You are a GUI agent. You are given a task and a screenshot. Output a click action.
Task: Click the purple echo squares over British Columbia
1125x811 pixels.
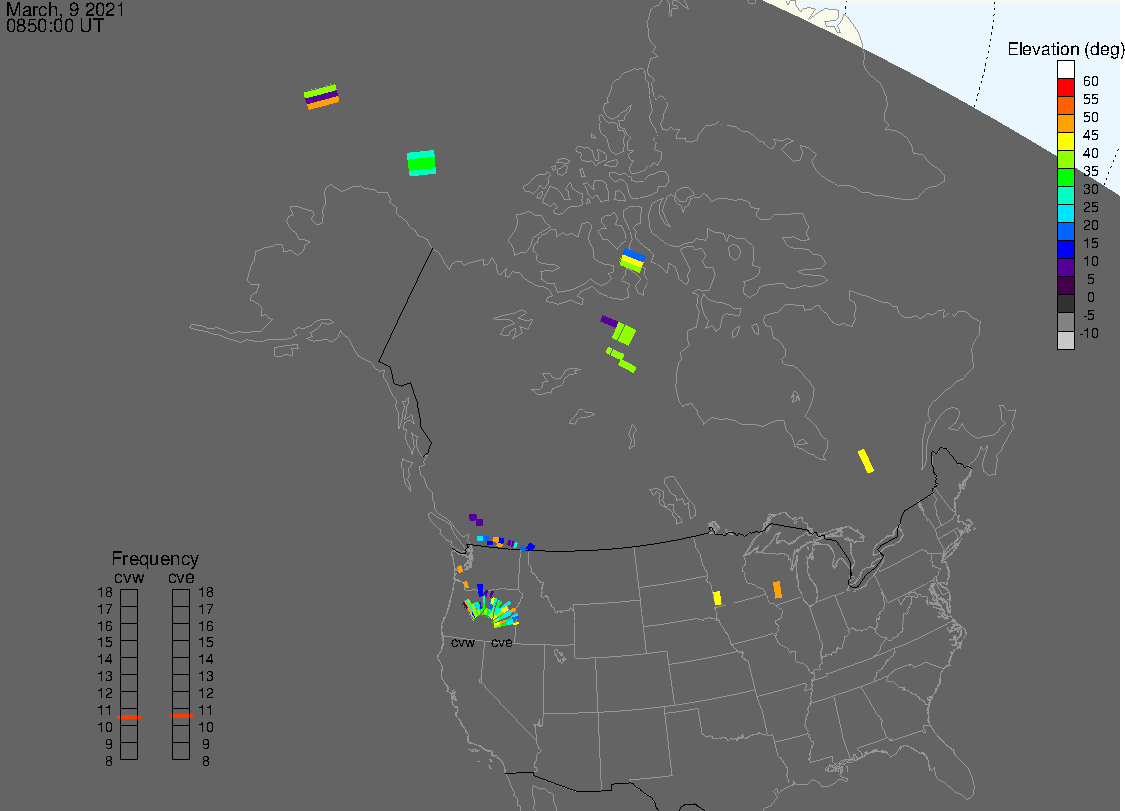[476, 519]
